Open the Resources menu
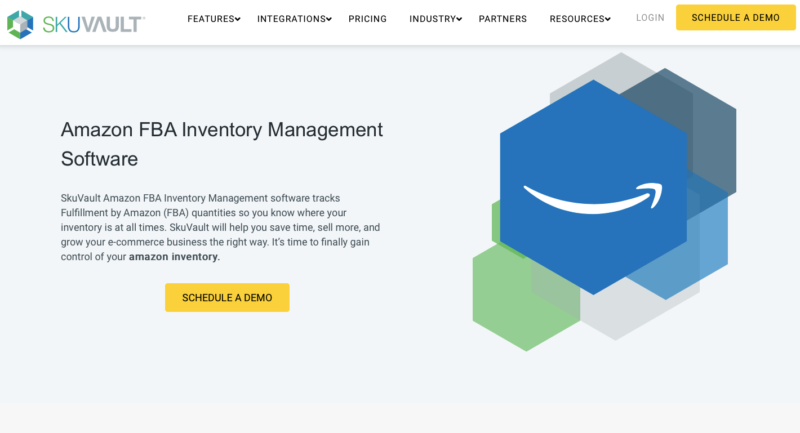Image resolution: width=800 pixels, height=433 pixels. (x=577, y=19)
